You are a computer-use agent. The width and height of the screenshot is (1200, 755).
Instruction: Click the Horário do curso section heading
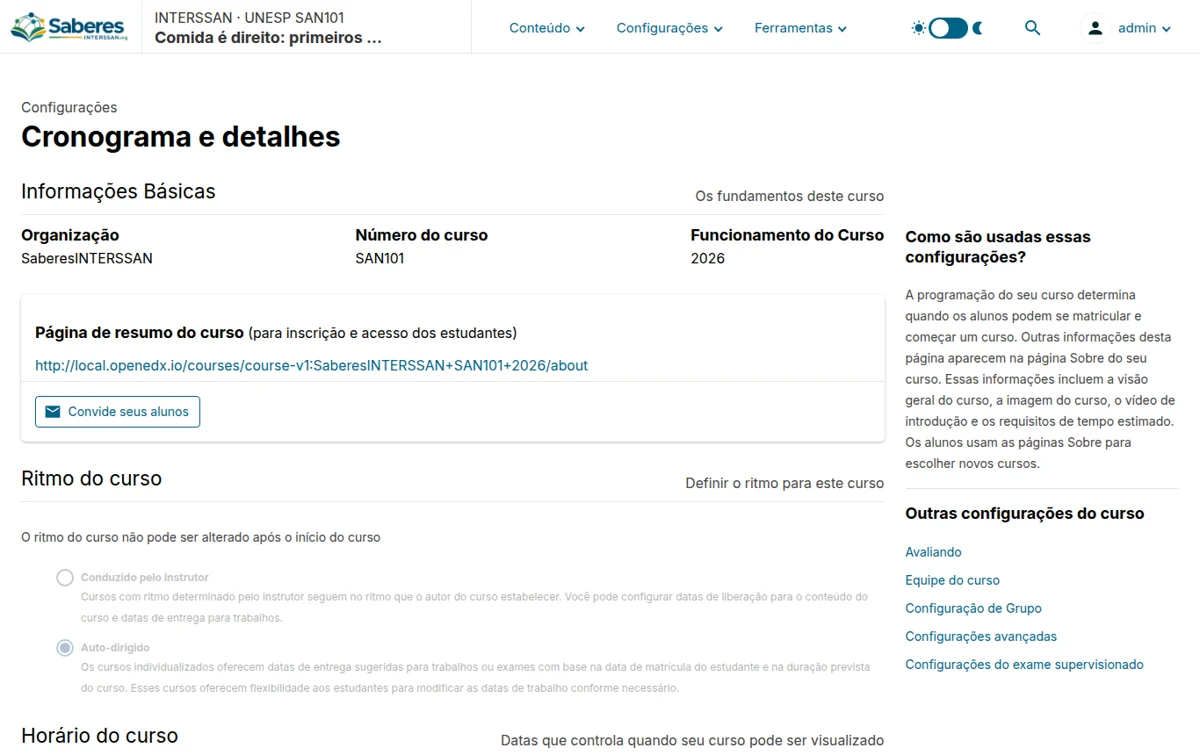(99, 736)
